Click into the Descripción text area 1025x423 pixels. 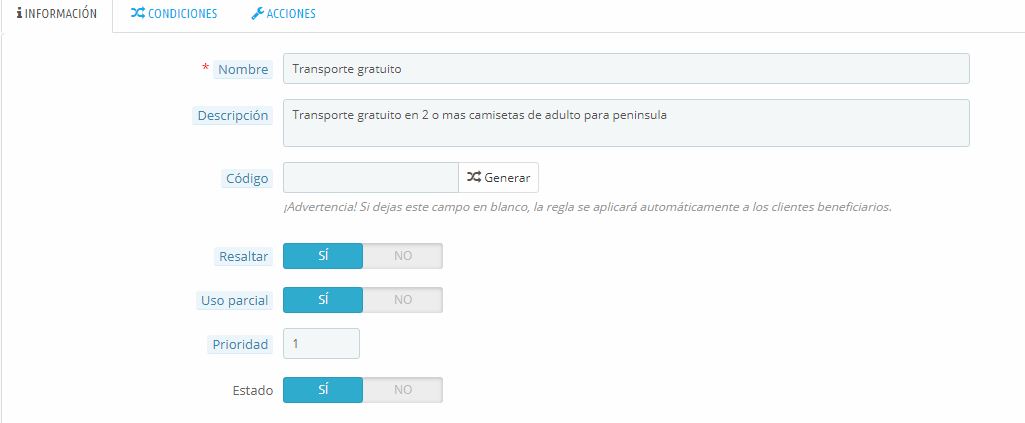click(626, 123)
